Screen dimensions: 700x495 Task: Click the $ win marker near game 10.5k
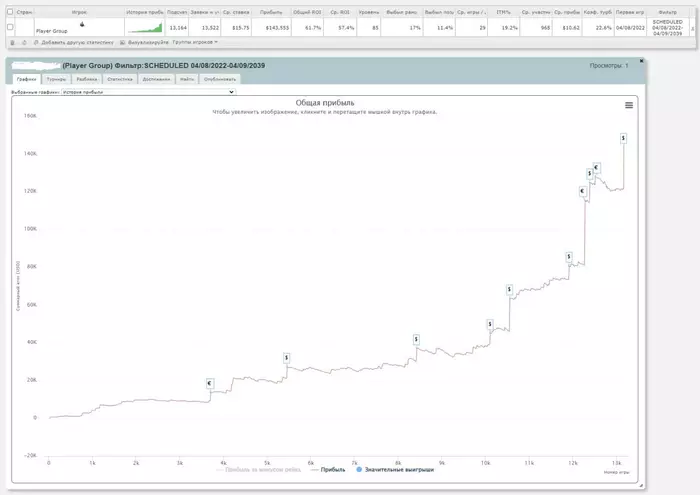(509, 290)
